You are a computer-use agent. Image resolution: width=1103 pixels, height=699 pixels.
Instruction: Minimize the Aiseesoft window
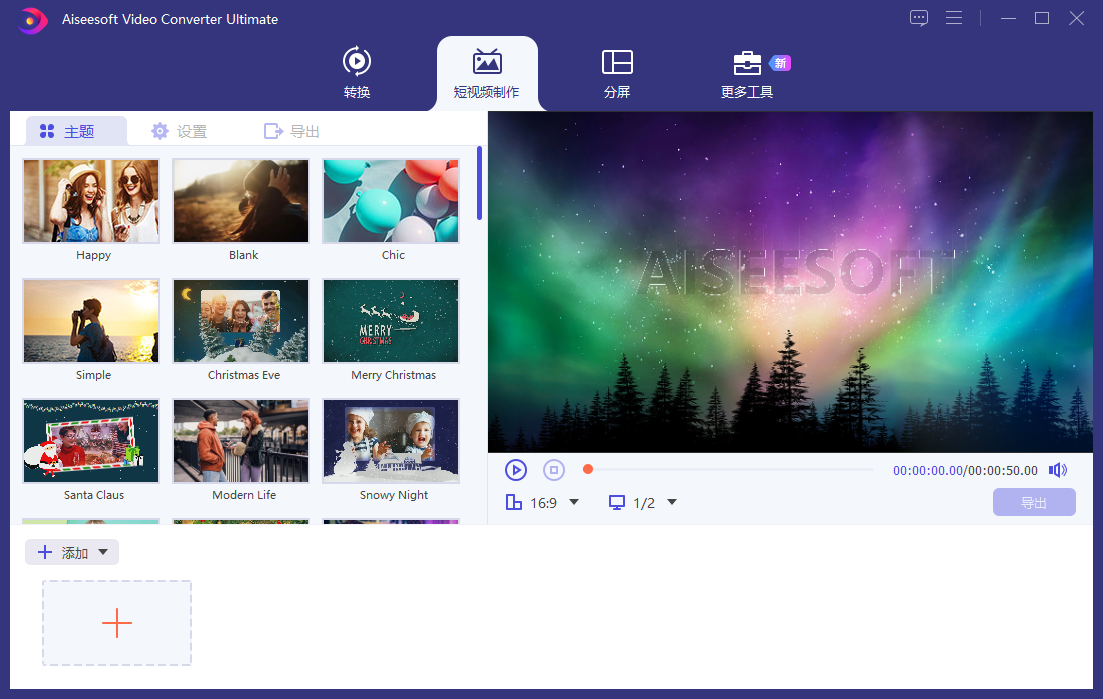[1008, 18]
